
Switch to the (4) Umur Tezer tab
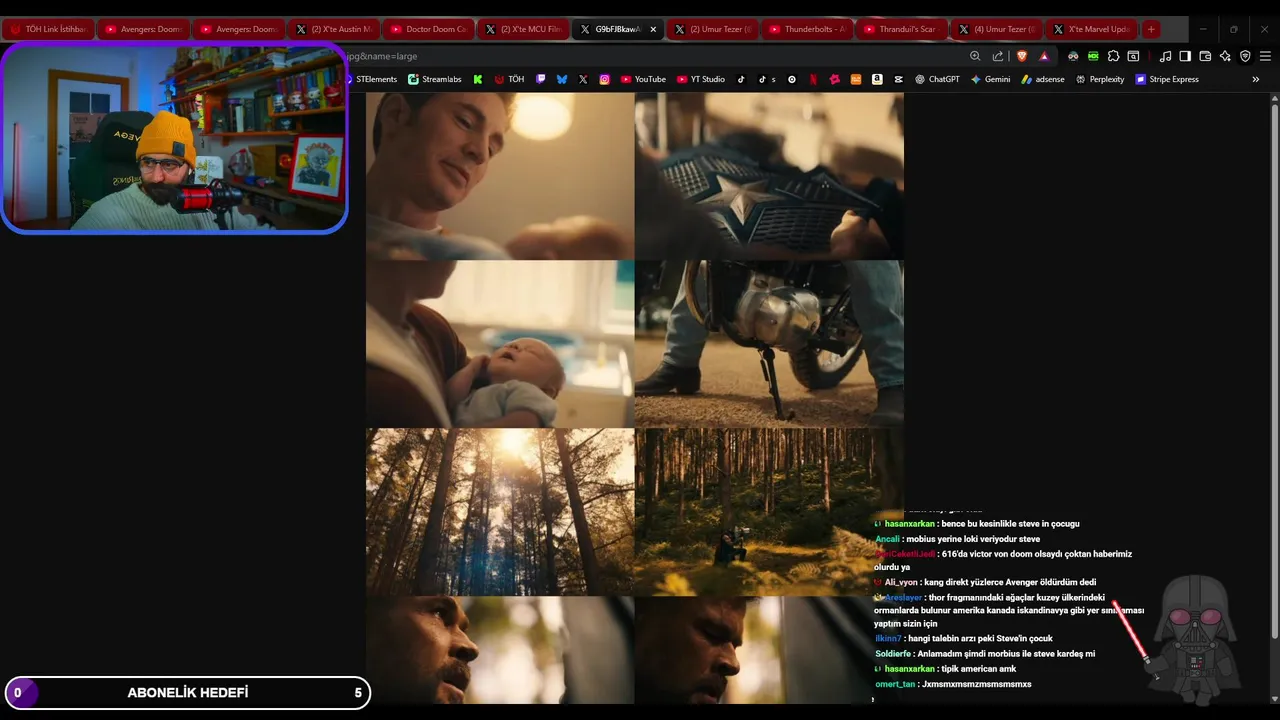(x=996, y=29)
